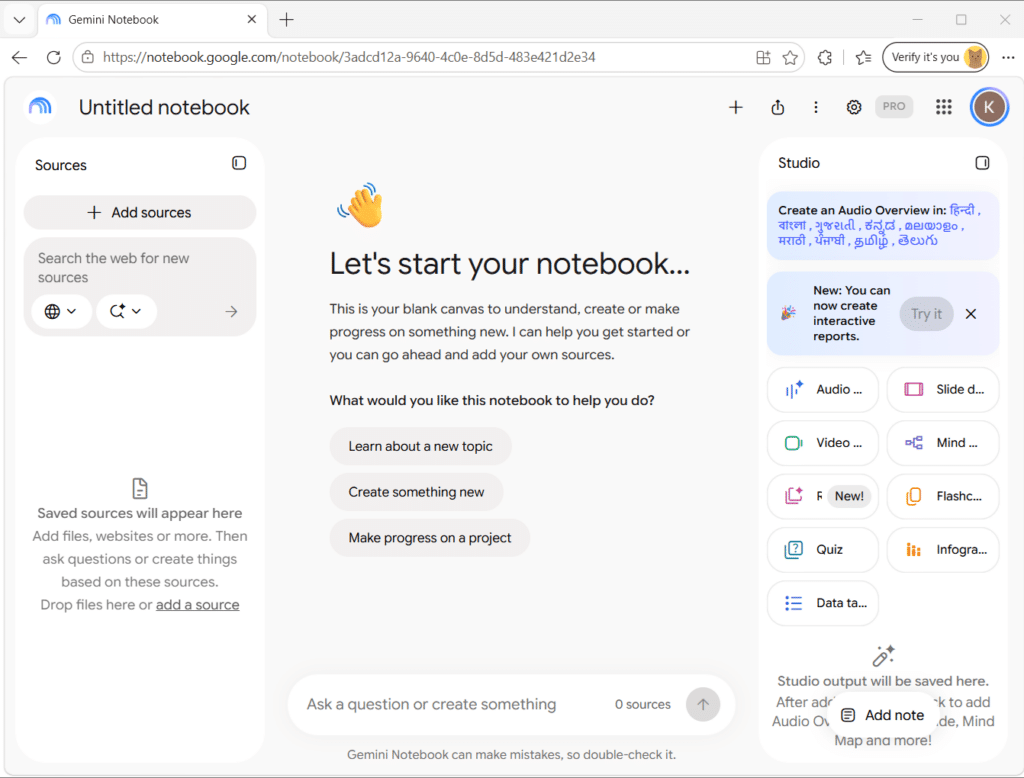The height and width of the screenshot is (778, 1024).
Task: Create a Reports item marked New!
Action: [x=823, y=496]
